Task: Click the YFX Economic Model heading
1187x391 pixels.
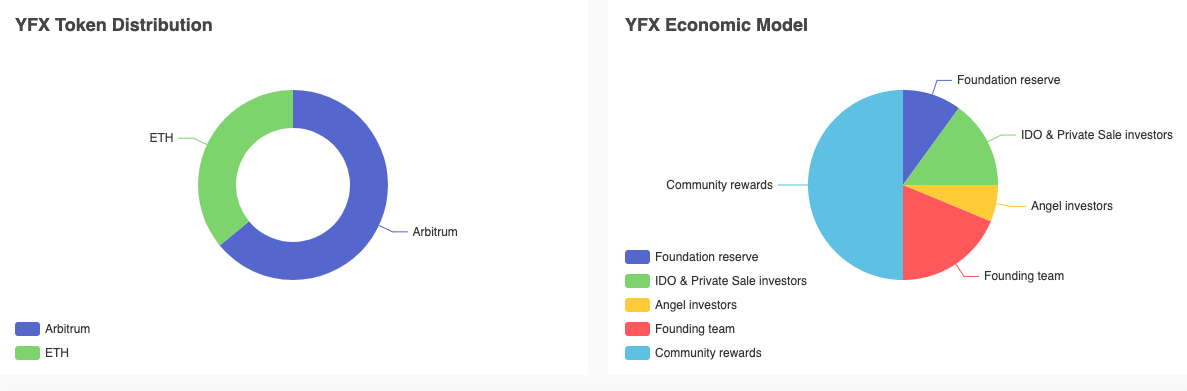Action: point(716,25)
